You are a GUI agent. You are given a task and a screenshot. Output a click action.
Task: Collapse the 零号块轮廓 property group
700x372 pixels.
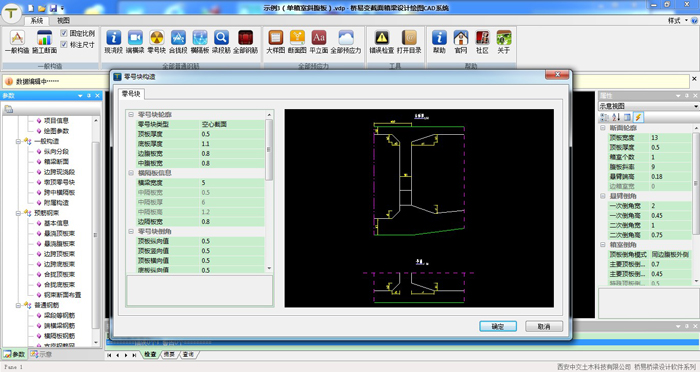(131, 115)
